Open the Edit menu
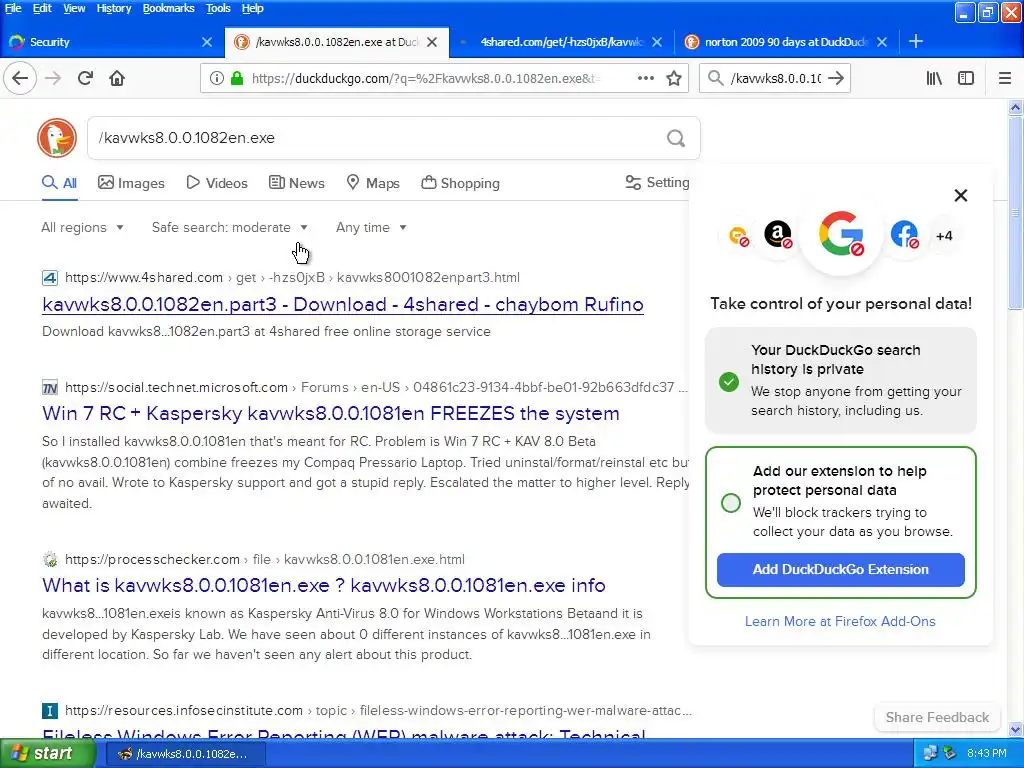The image size is (1024, 768). 42,8
